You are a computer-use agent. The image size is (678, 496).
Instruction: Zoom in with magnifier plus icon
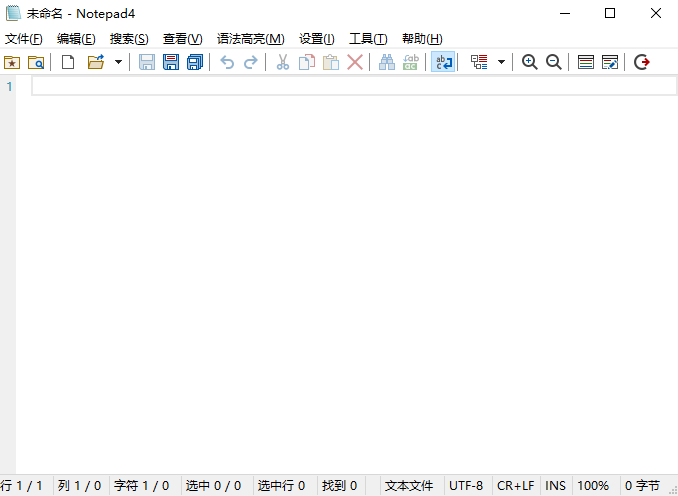529,62
